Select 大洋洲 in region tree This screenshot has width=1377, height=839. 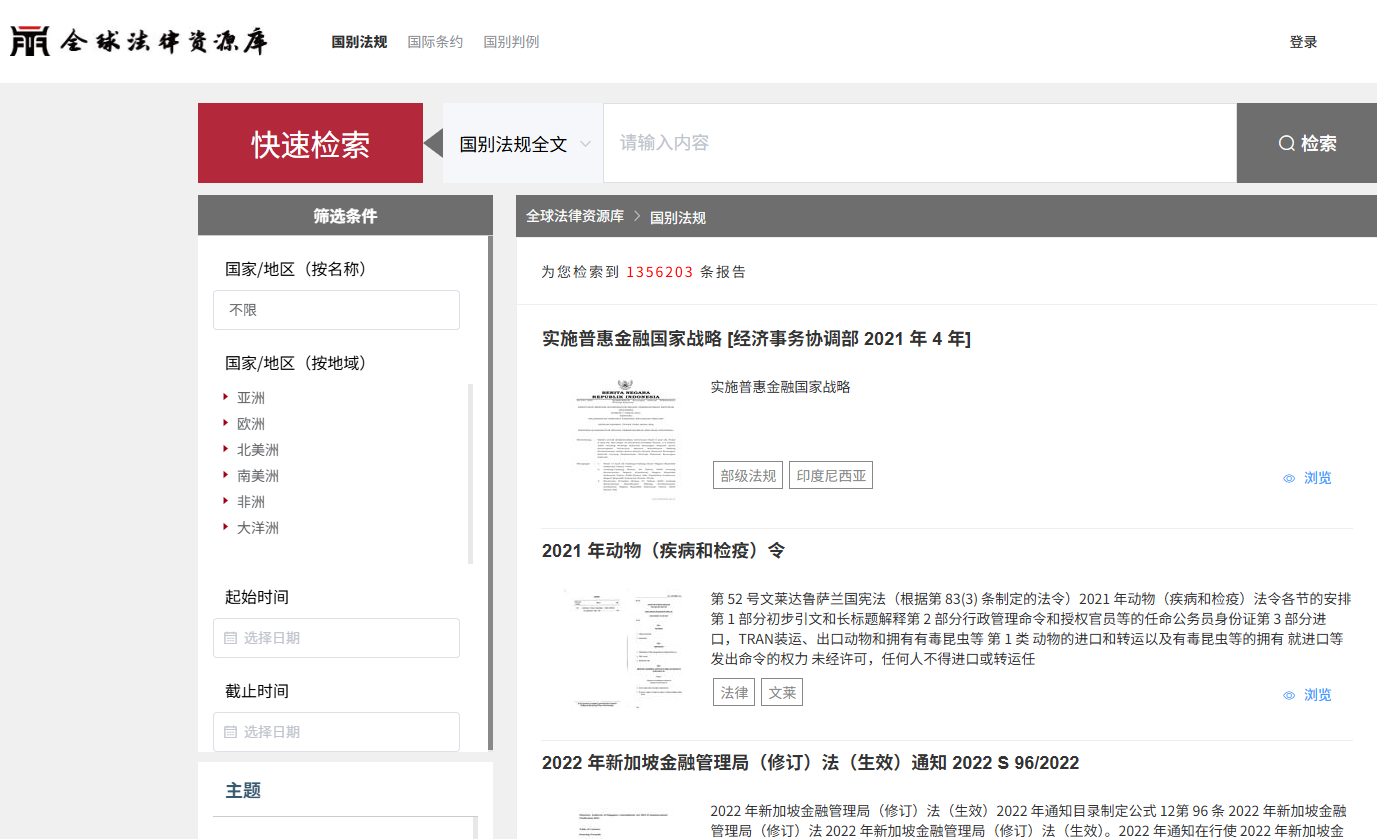[257, 528]
